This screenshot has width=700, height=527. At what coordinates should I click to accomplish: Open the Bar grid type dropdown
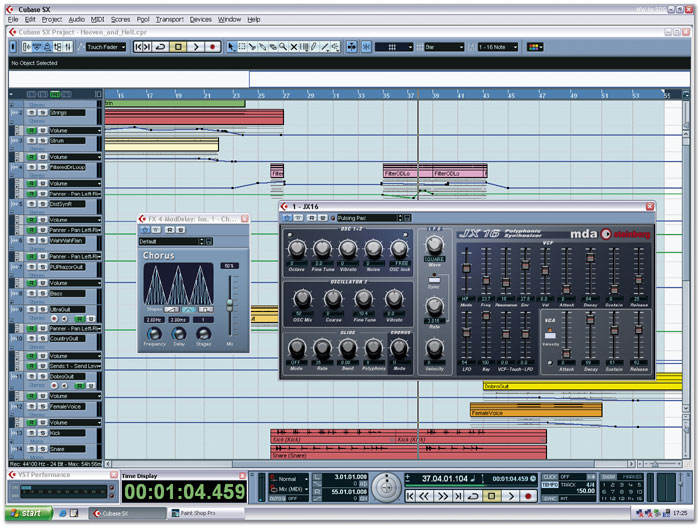pos(444,47)
